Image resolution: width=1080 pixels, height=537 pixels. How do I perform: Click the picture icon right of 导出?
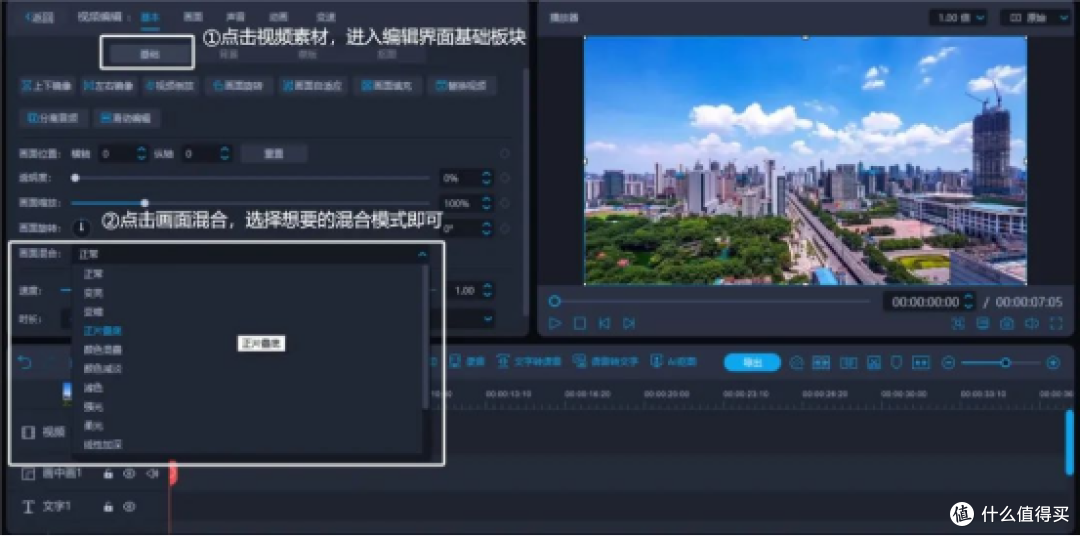pos(873,362)
